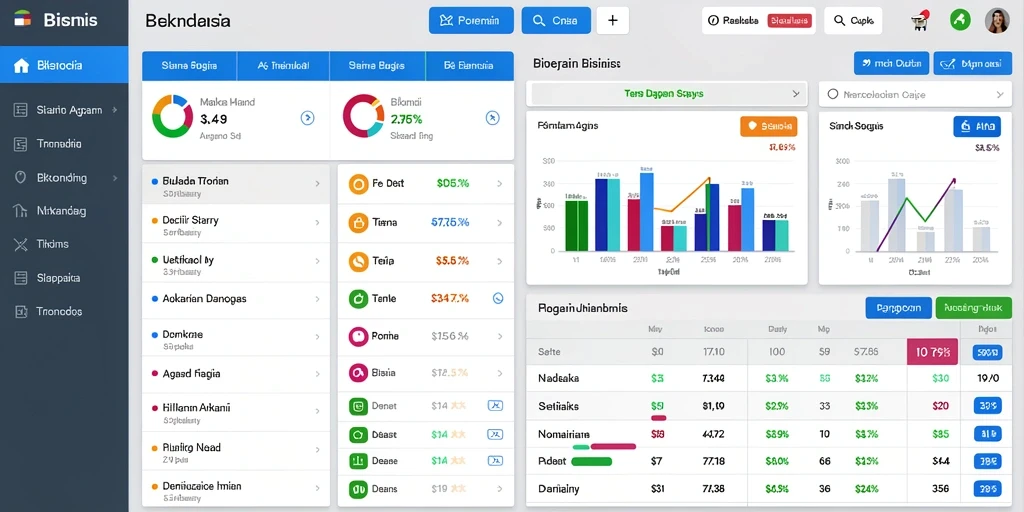Screen dimensions: 1024x512
Task: Click the green Nooding Hiok button
Action: (968, 308)
